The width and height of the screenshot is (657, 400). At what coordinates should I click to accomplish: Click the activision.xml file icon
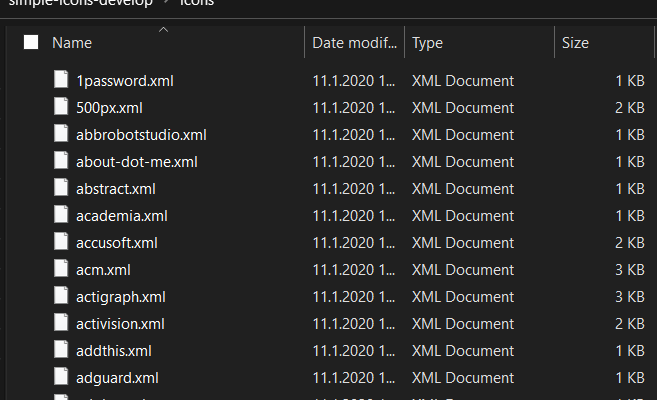(x=61, y=323)
